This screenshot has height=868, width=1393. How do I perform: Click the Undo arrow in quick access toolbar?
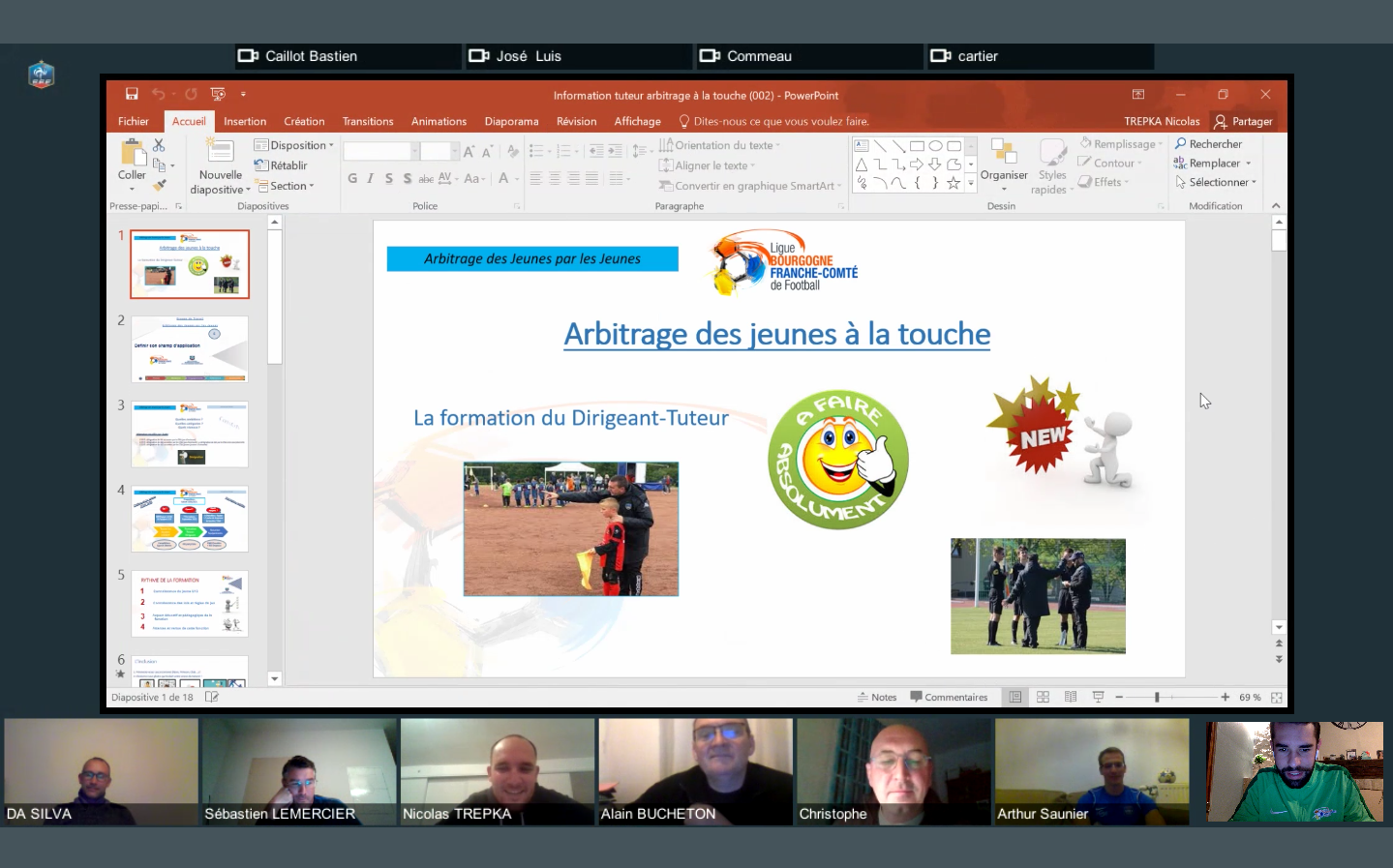click(158, 94)
